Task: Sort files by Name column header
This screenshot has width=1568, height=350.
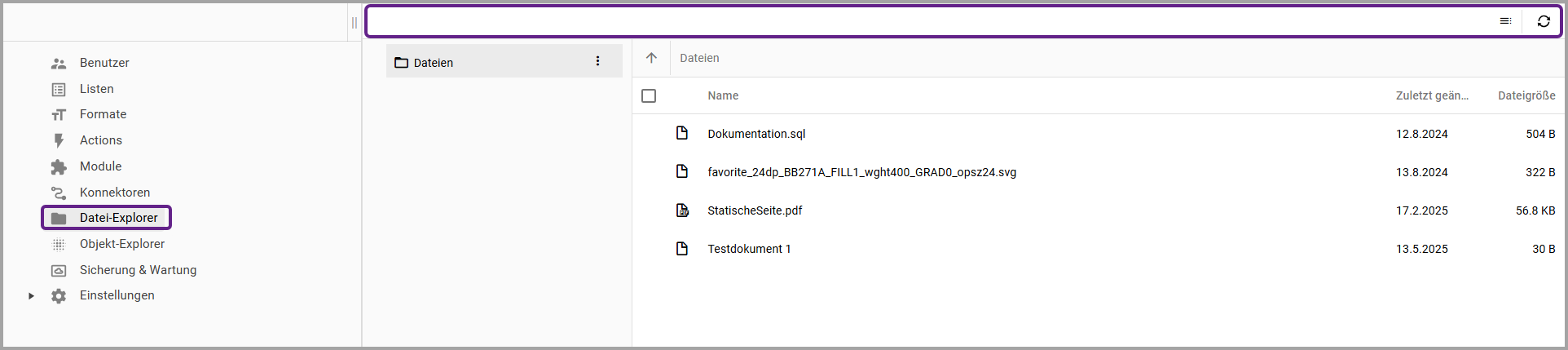Action: pyautogui.click(x=723, y=96)
